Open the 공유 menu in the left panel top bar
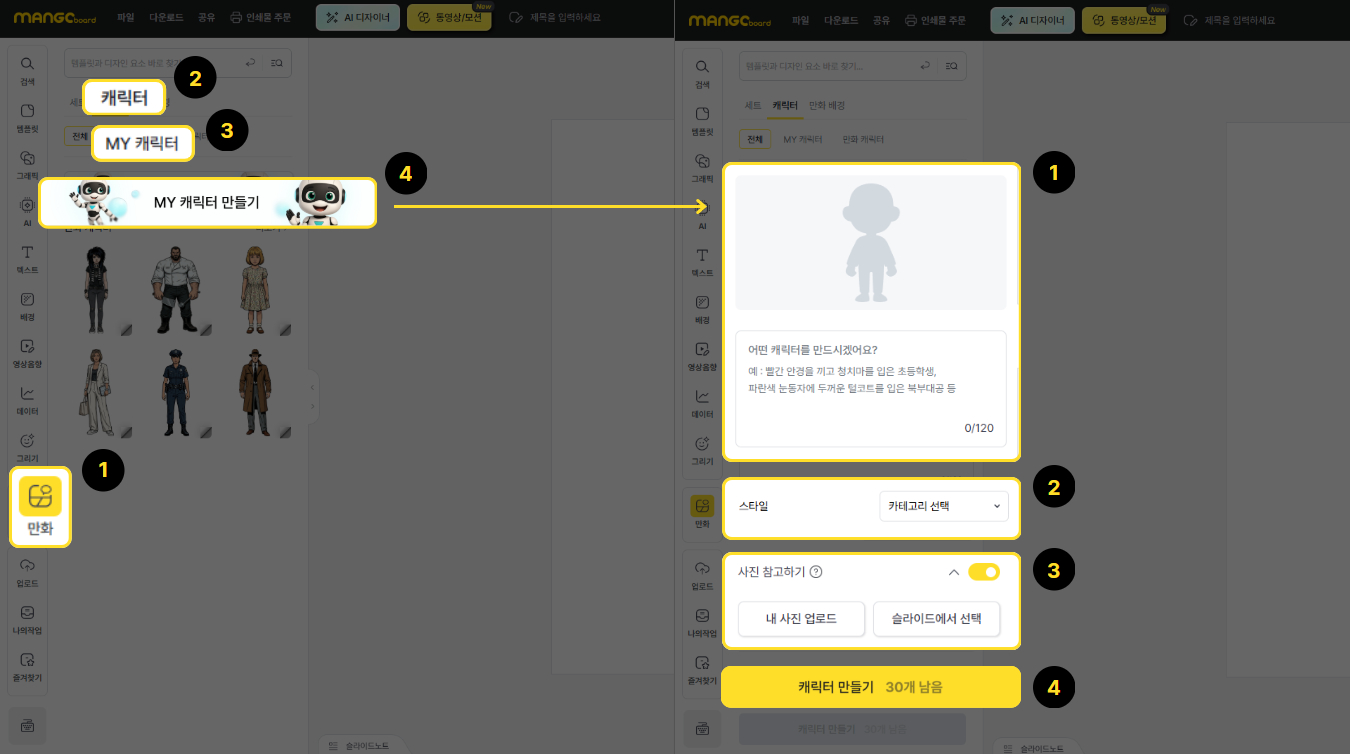This screenshot has width=1350, height=754. tap(208, 18)
